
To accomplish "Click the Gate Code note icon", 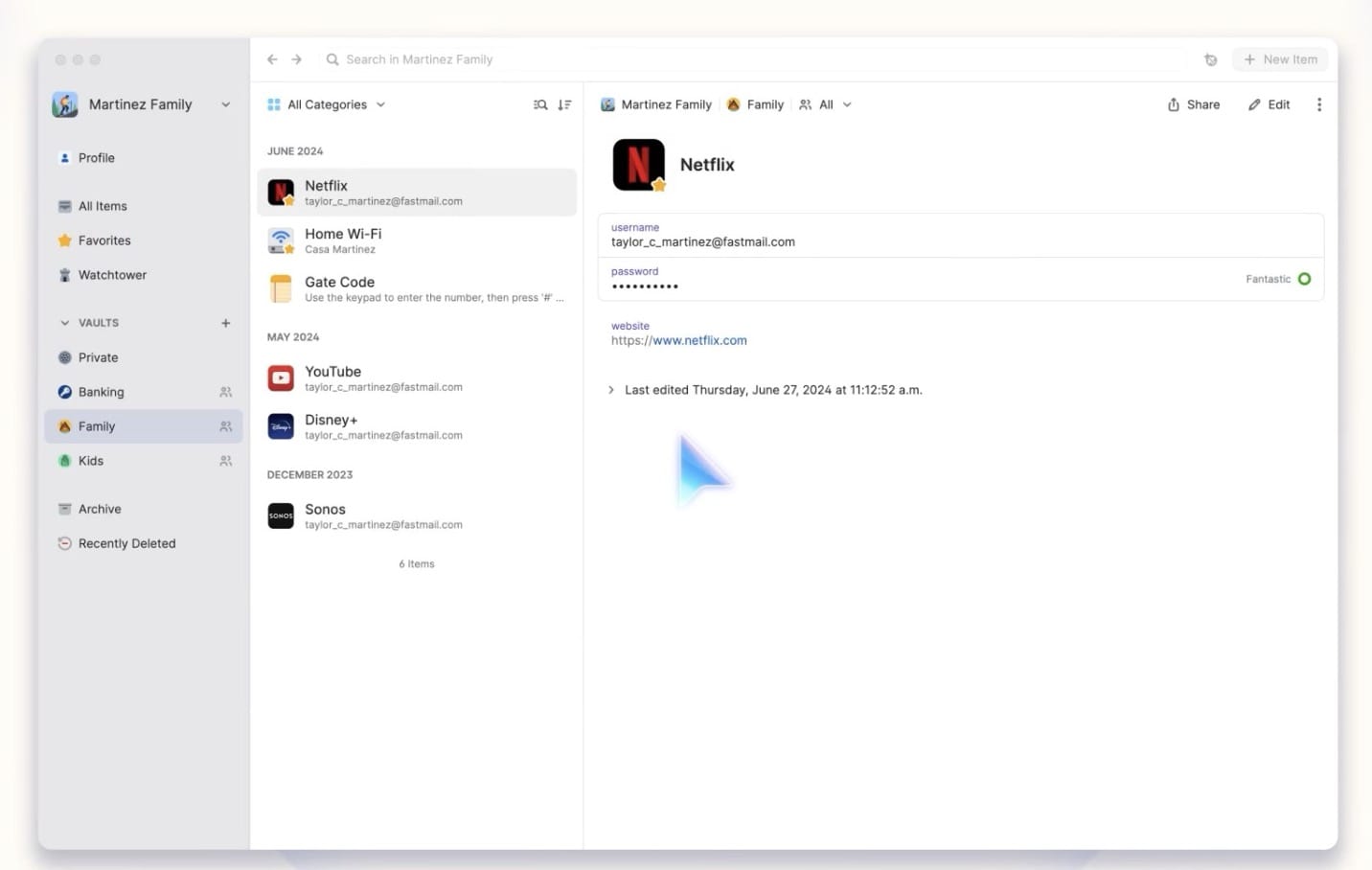I will [x=281, y=288].
